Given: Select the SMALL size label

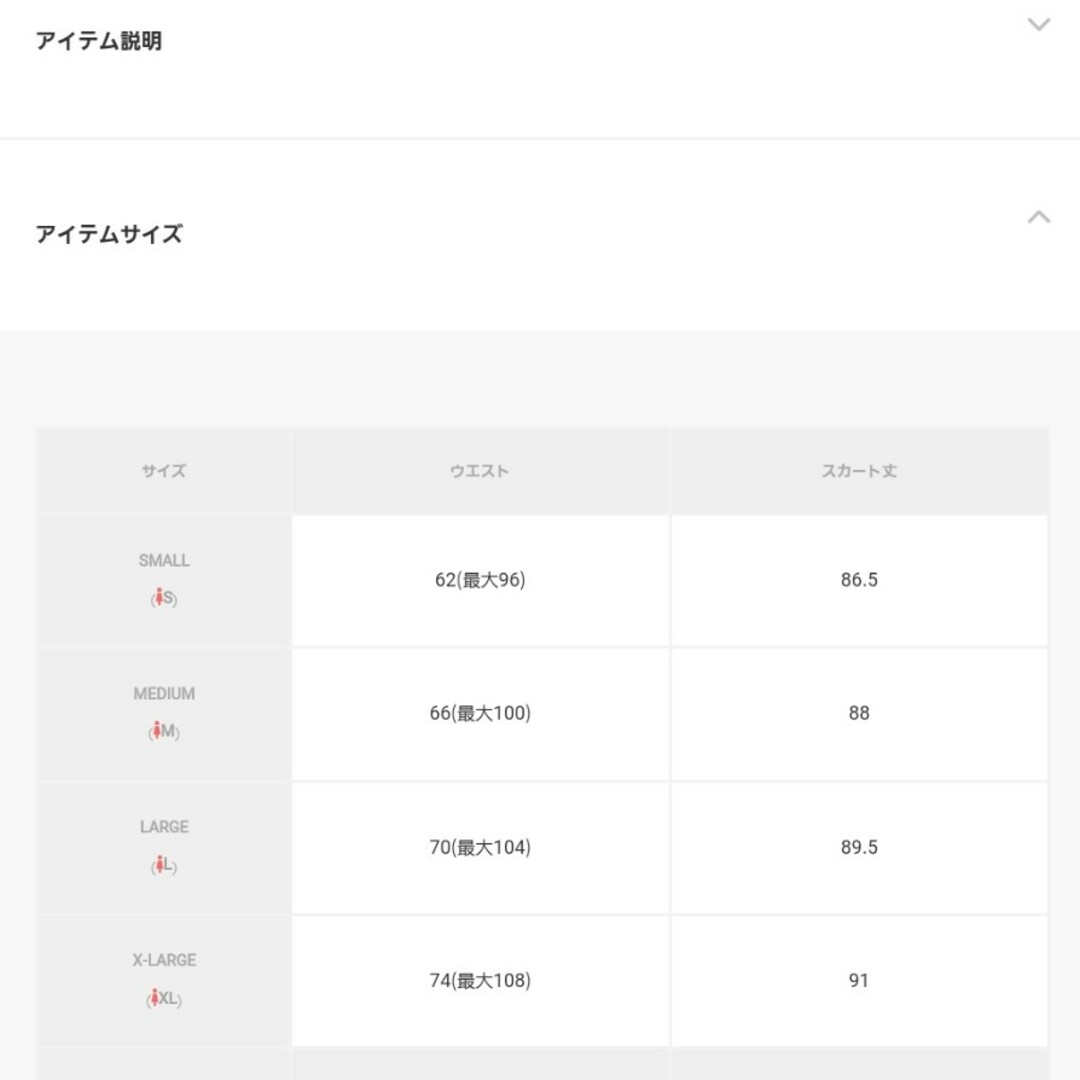Looking at the screenshot, I should (x=164, y=561).
